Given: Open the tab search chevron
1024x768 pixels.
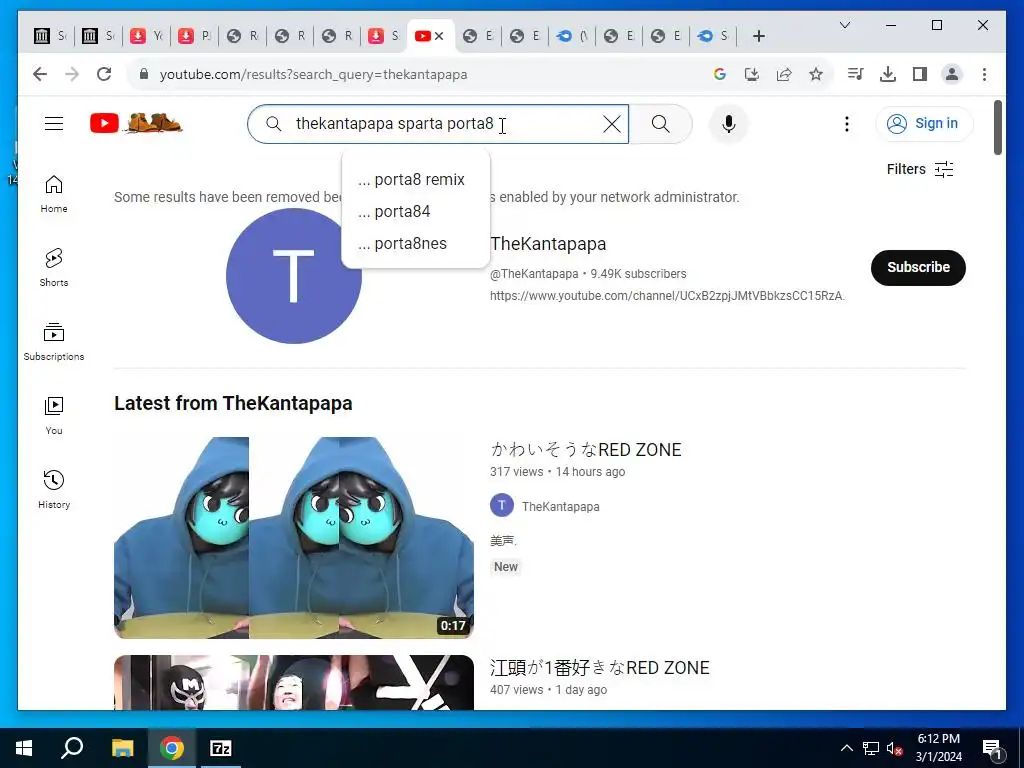Looking at the screenshot, I should pyautogui.click(x=844, y=25).
